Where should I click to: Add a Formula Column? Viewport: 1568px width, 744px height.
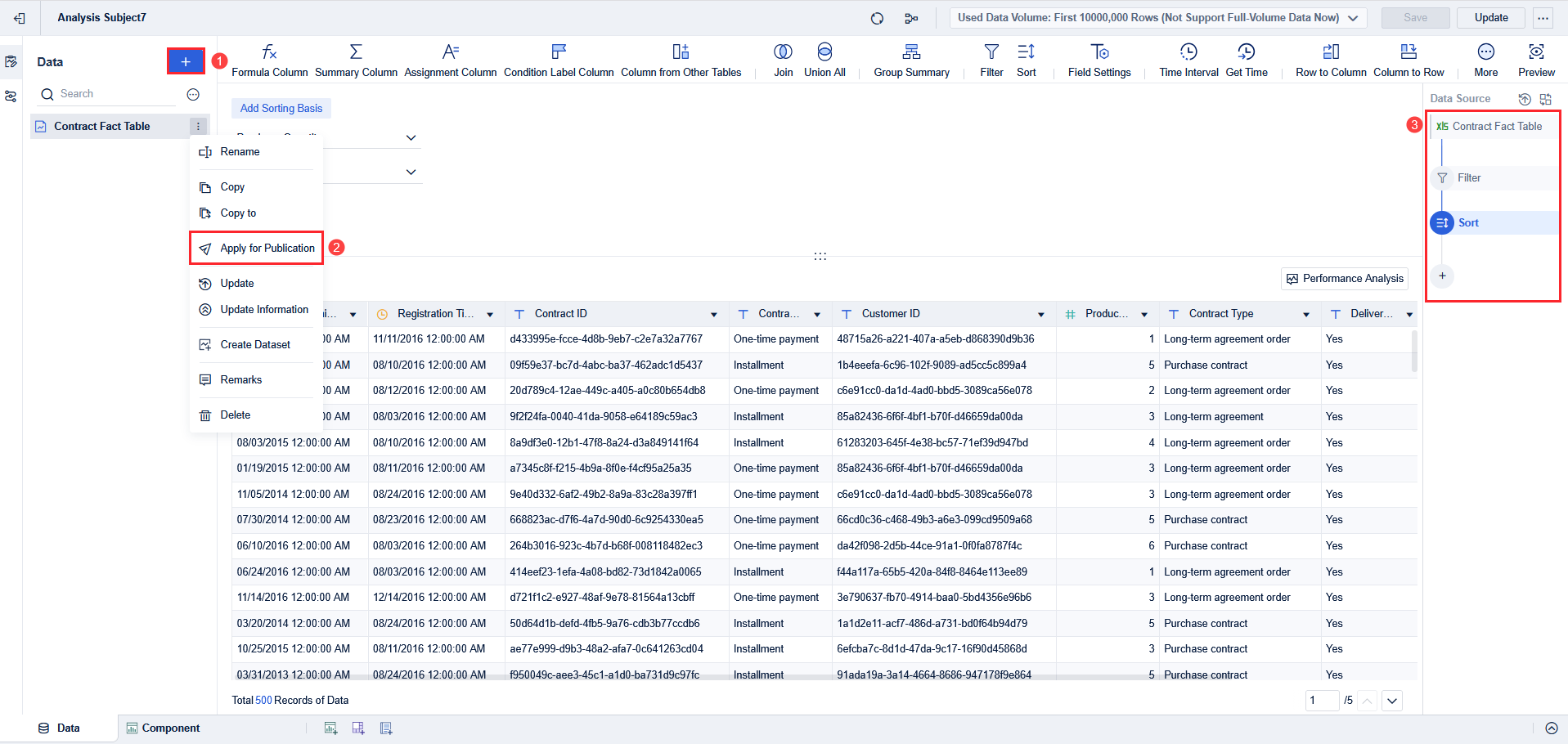[x=269, y=61]
